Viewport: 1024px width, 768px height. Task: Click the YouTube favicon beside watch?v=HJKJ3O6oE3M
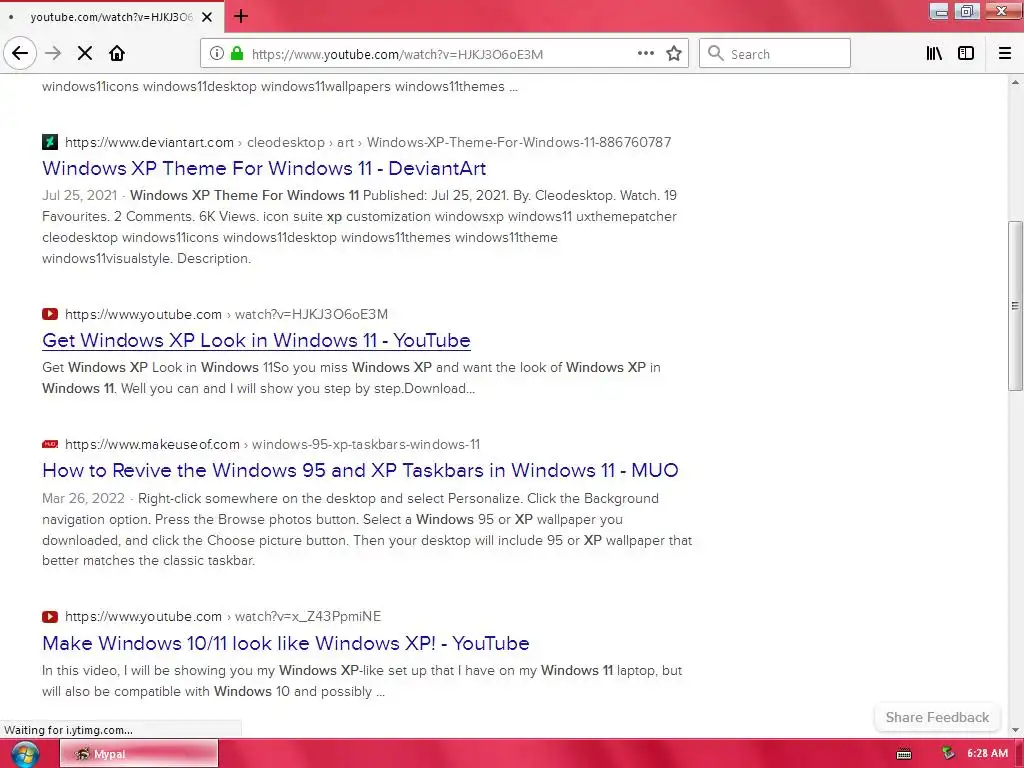coord(50,314)
